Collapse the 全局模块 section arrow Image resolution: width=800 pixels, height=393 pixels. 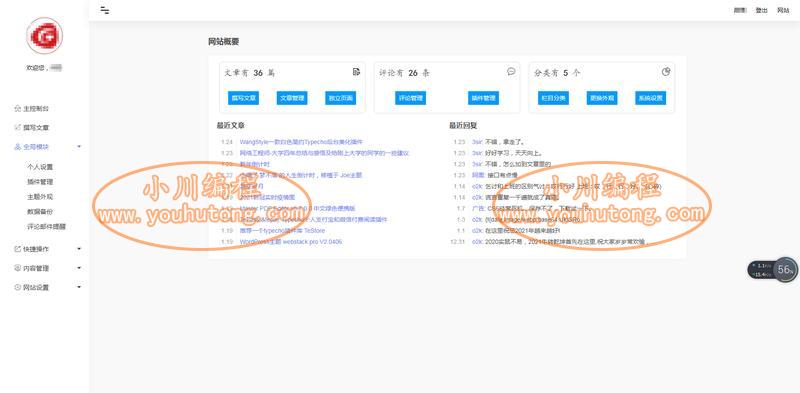coord(79,147)
